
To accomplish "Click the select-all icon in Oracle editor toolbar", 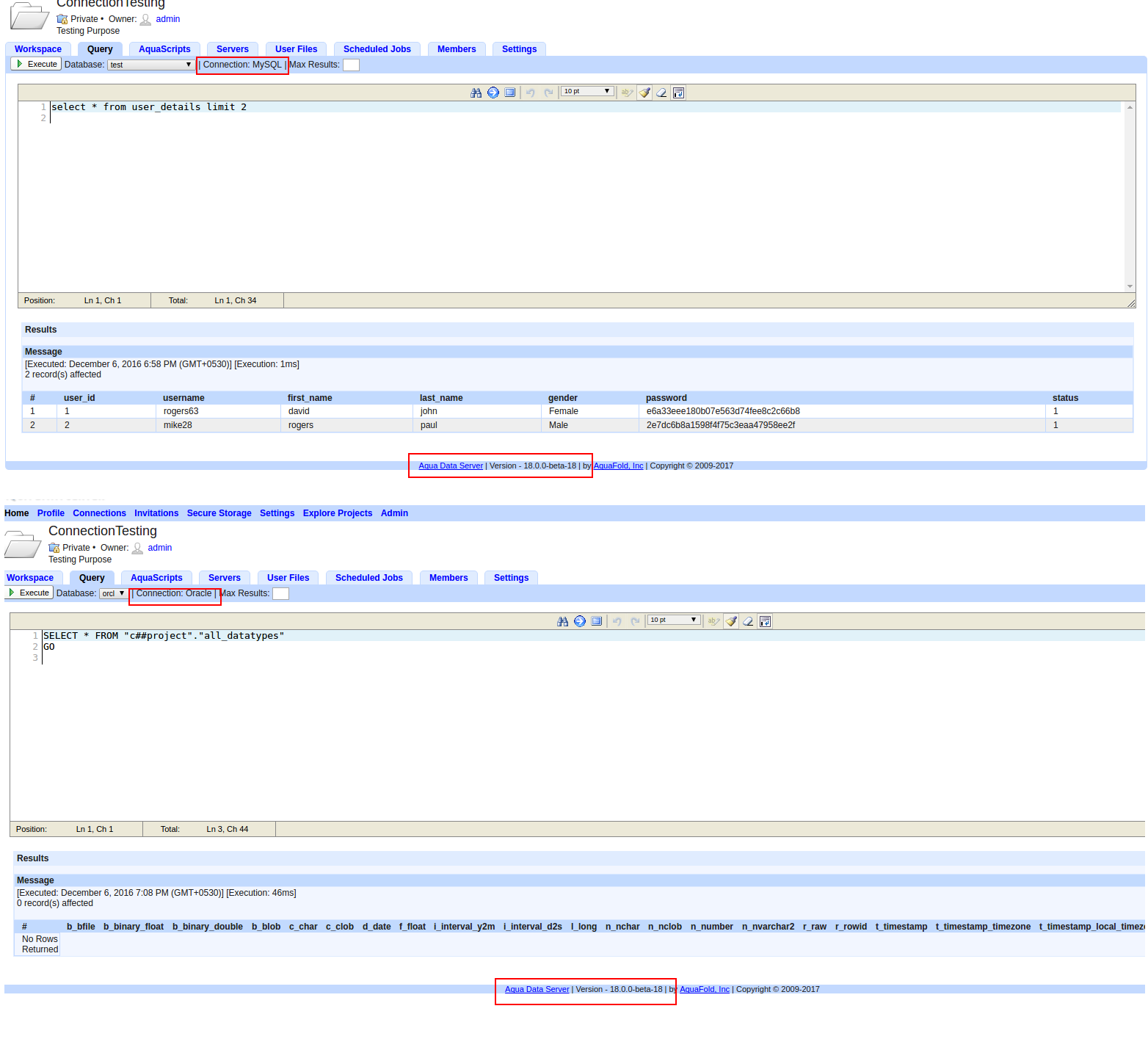I will tap(597, 621).
